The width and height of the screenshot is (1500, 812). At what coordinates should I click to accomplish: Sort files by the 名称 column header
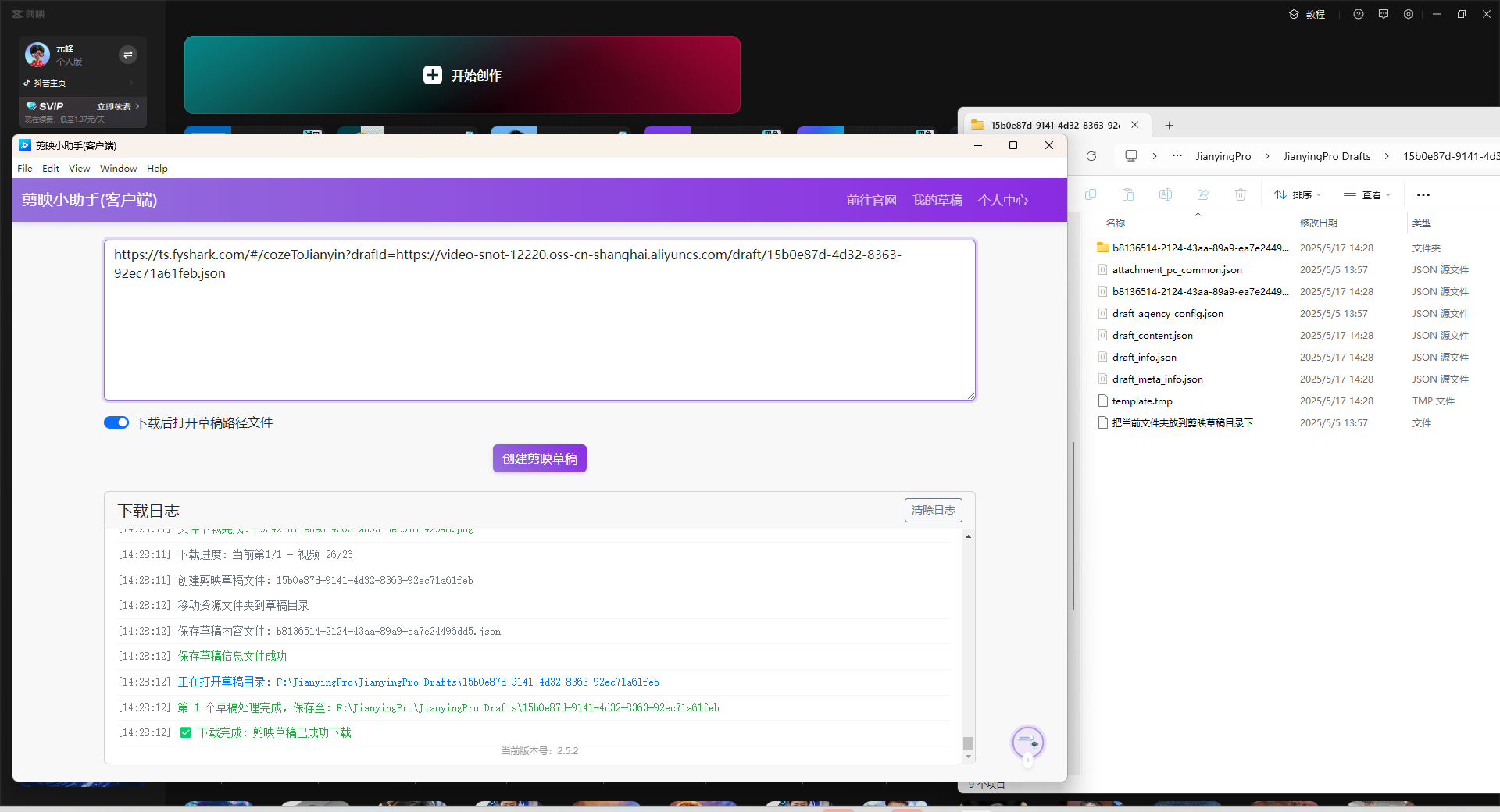pos(1116,223)
